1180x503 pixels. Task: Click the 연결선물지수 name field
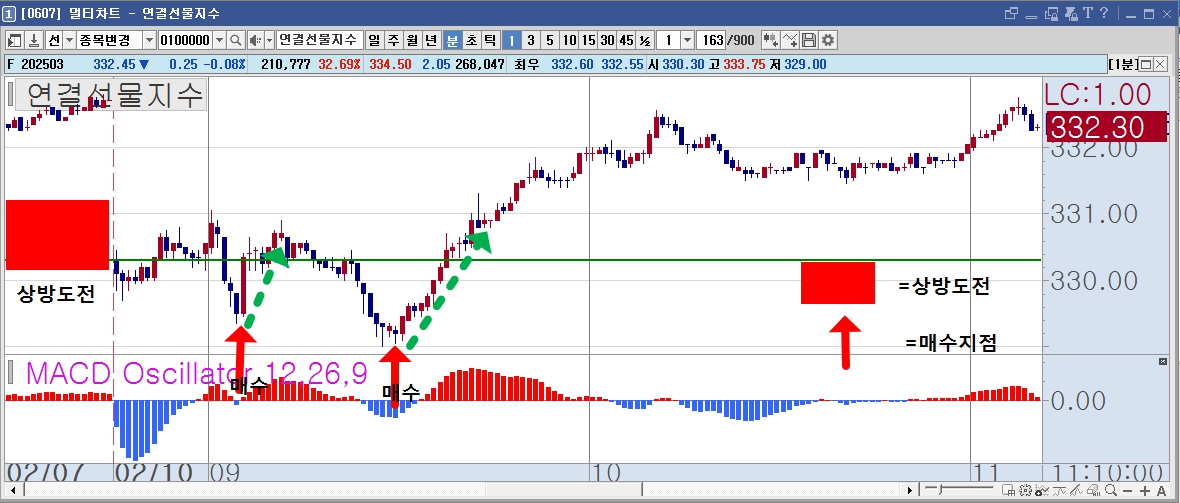(318, 40)
